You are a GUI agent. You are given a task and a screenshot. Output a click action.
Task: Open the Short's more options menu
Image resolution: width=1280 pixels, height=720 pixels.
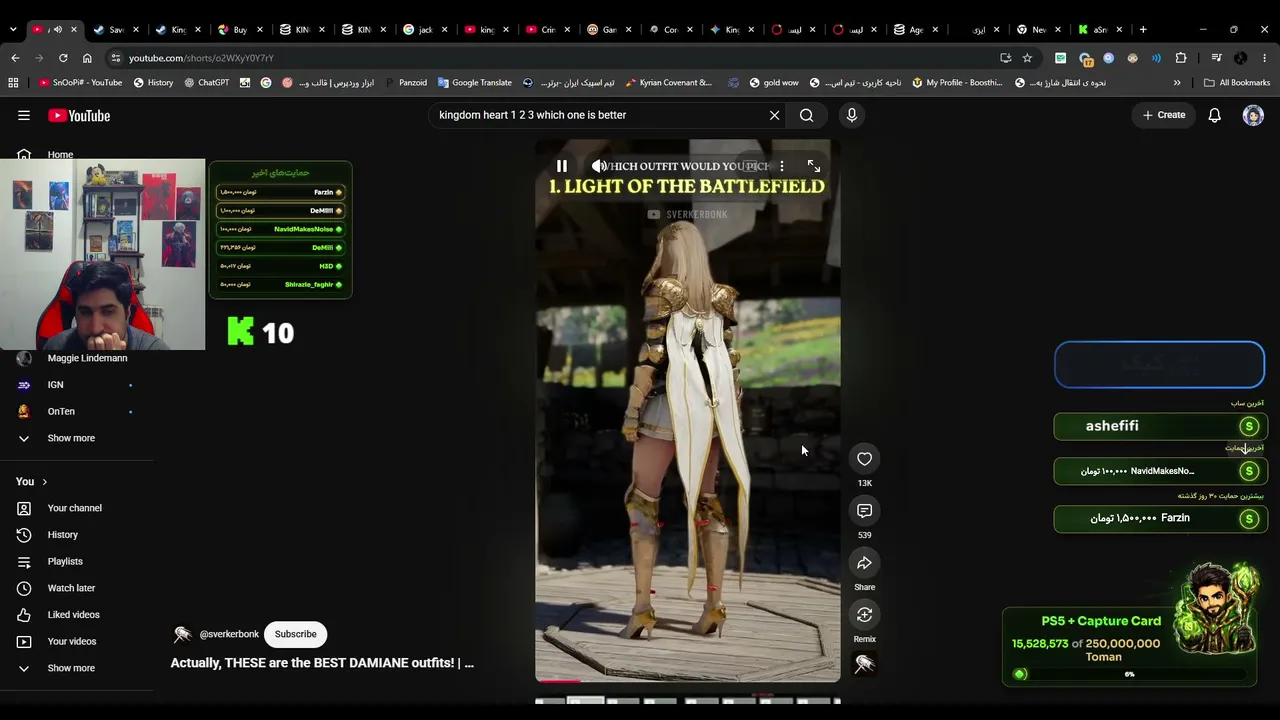tap(782, 166)
